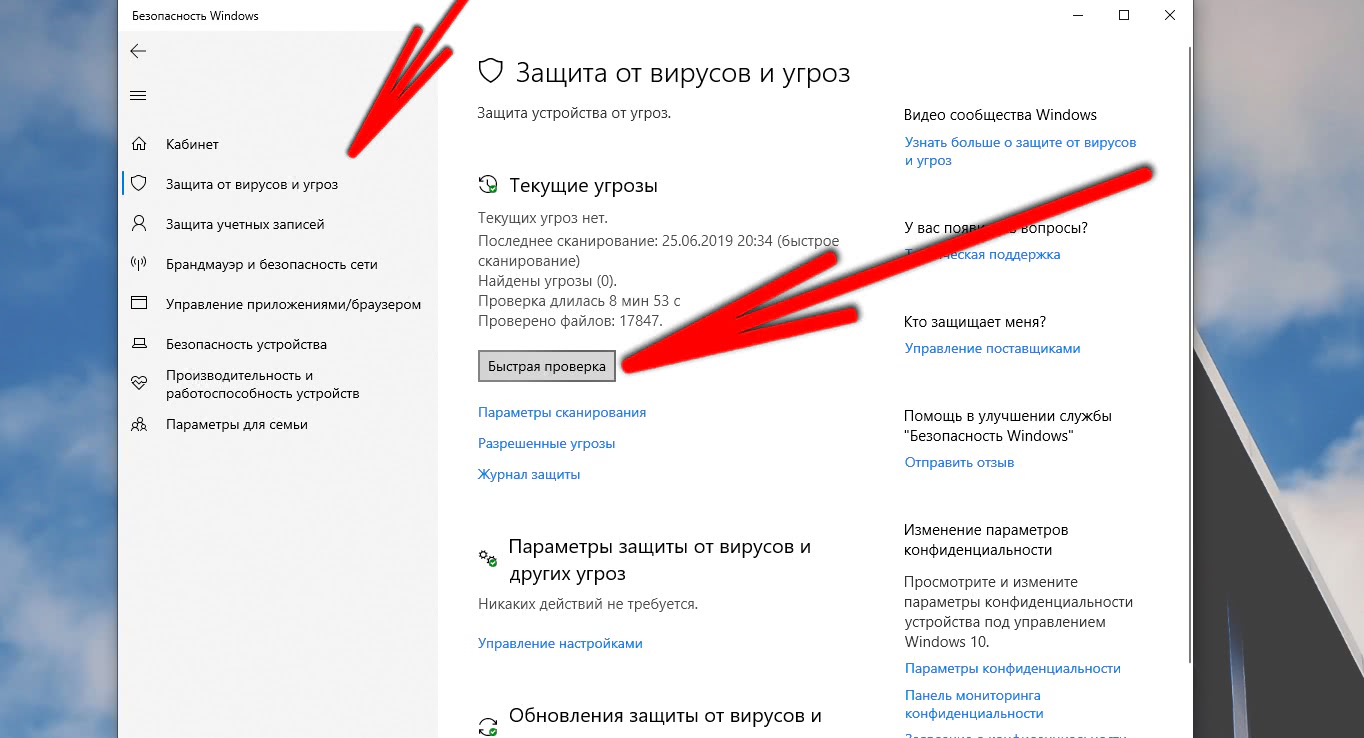Click Управление настройками link

pos(560,643)
